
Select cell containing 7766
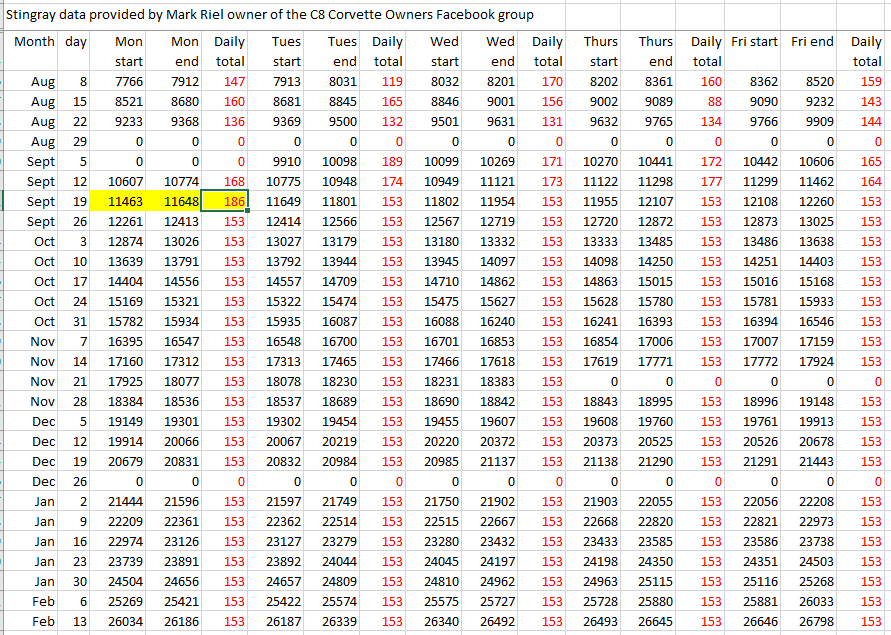pyautogui.click(x=123, y=81)
